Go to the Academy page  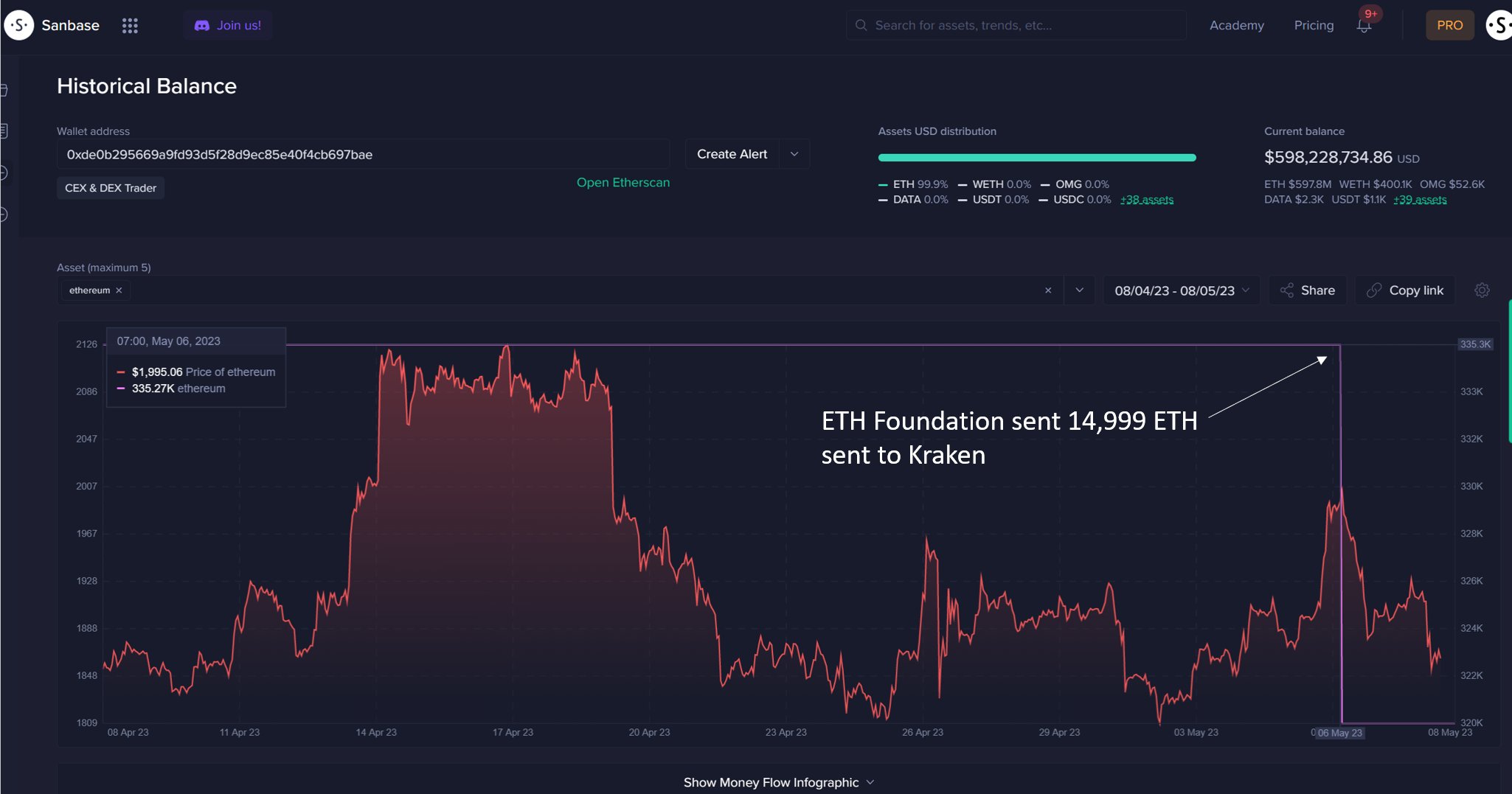pos(1237,25)
